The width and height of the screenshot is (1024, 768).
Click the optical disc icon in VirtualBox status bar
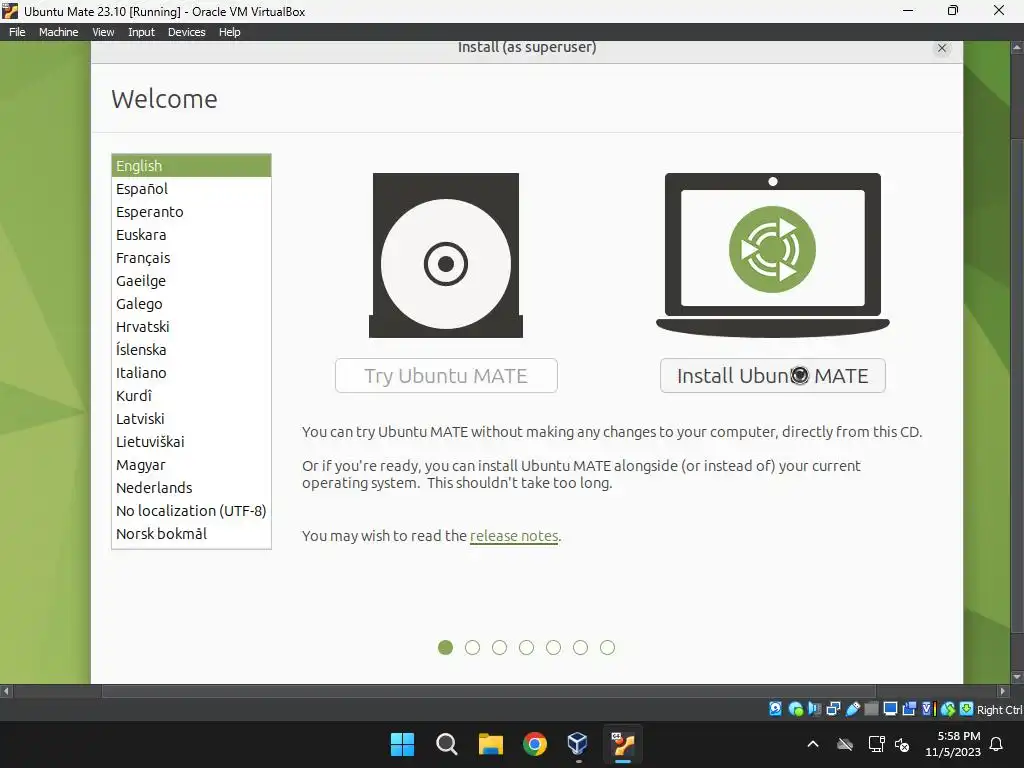[x=795, y=709]
